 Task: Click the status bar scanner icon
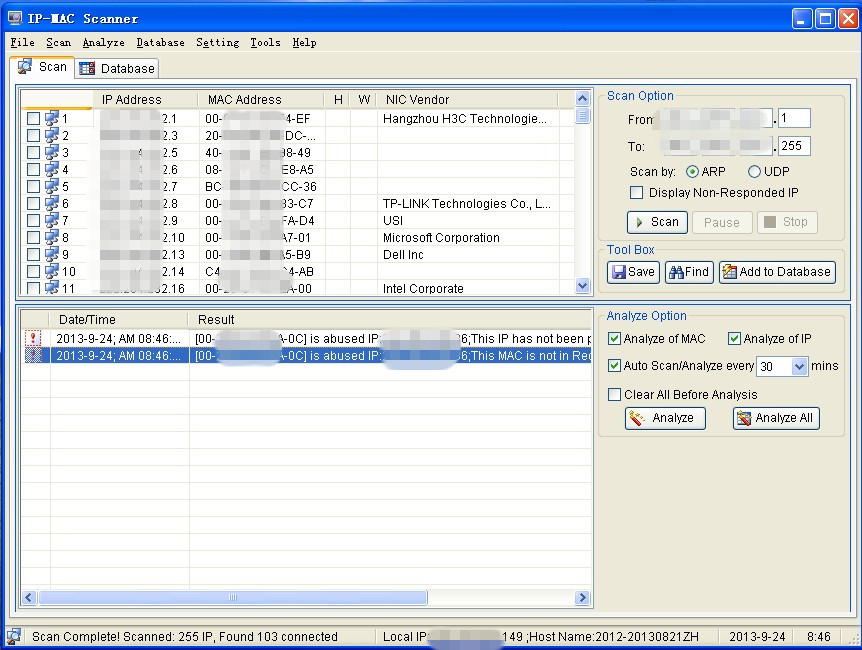(14, 636)
